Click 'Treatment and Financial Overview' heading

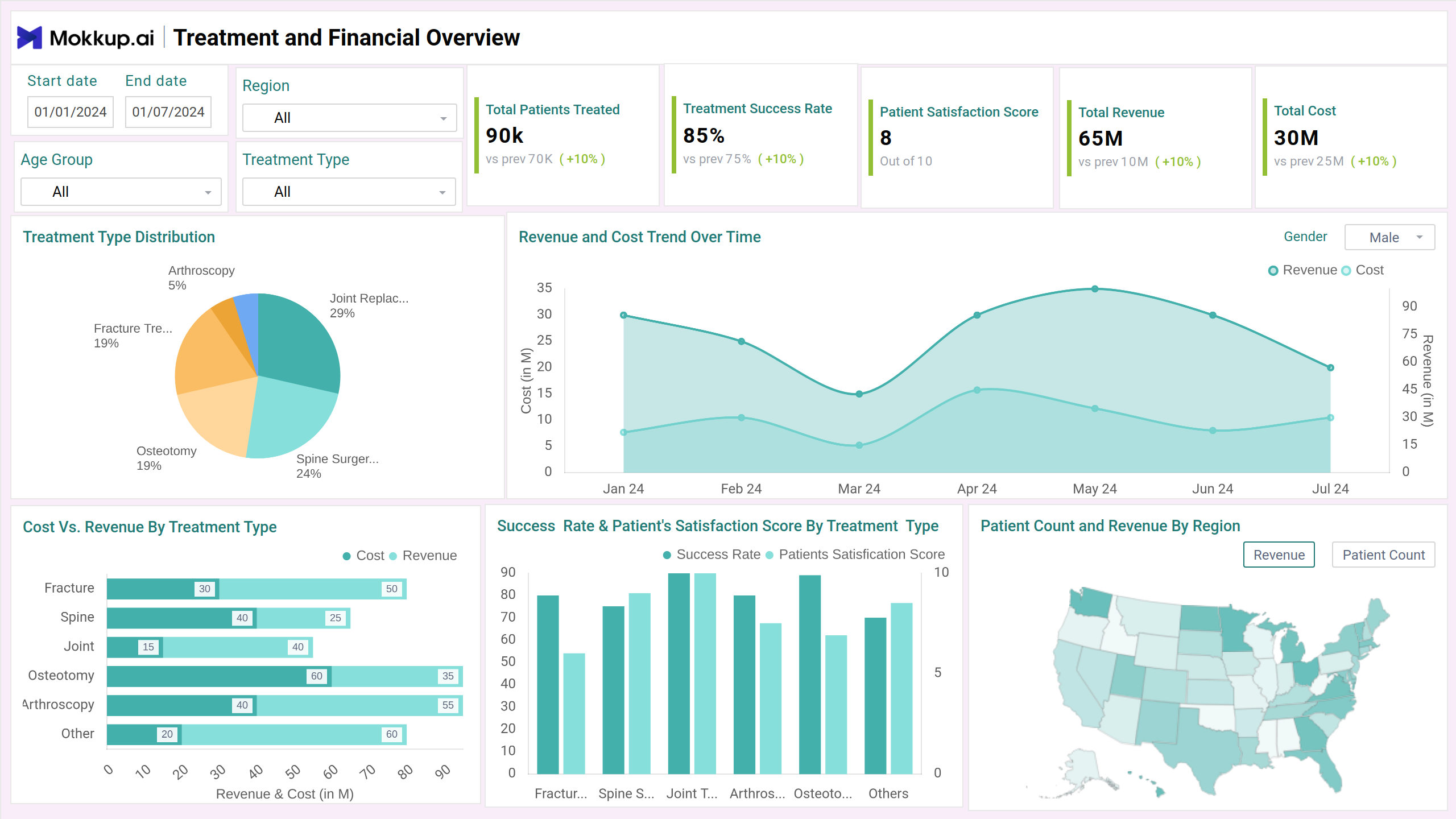pos(346,38)
